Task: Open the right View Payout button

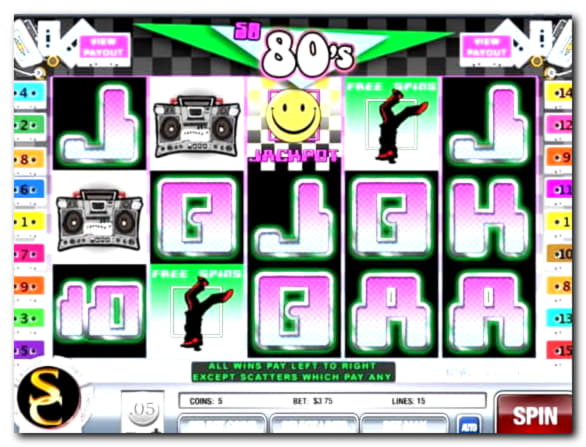Action: coord(486,47)
